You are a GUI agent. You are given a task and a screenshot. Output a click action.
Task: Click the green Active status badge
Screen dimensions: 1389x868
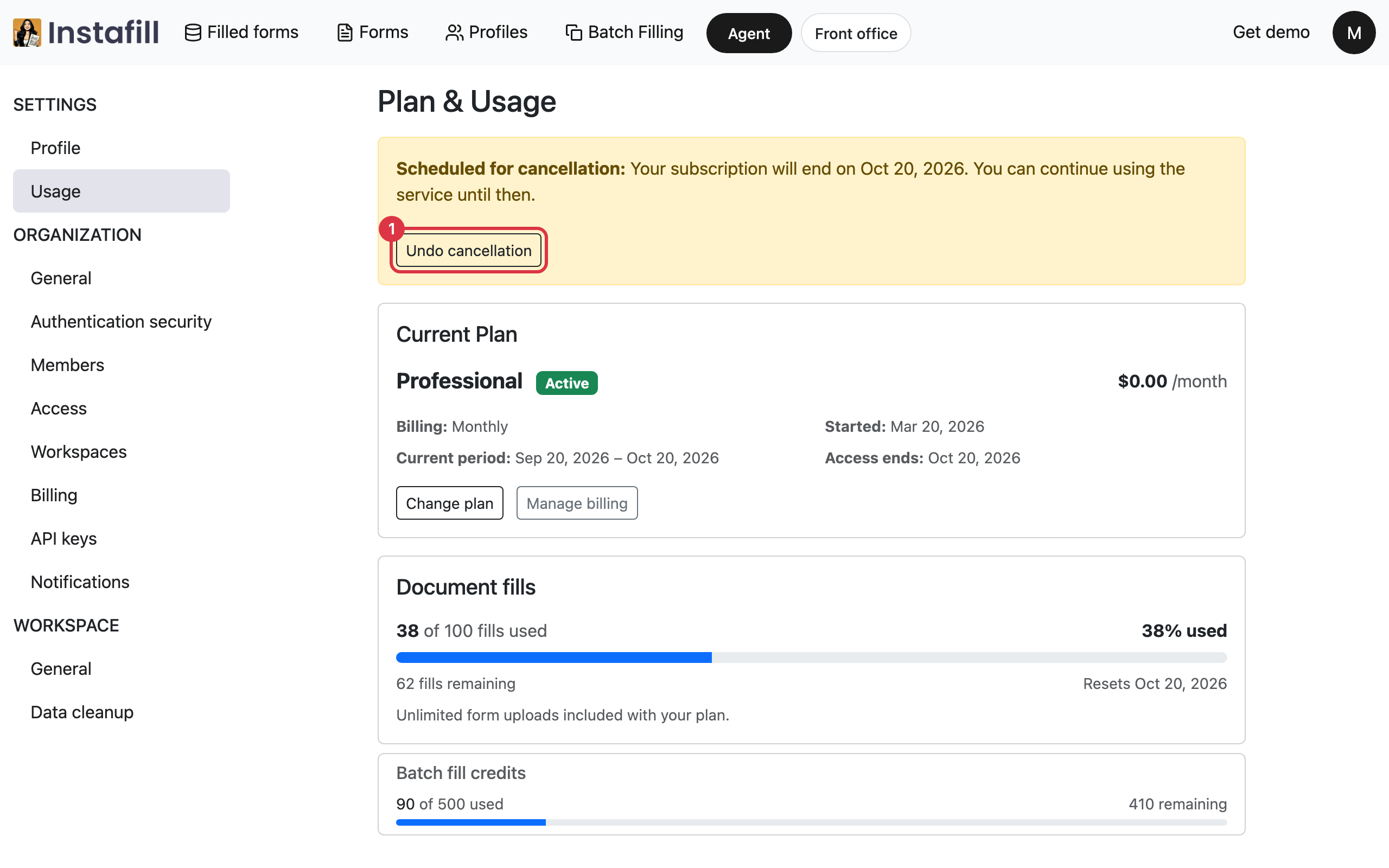tap(566, 383)
